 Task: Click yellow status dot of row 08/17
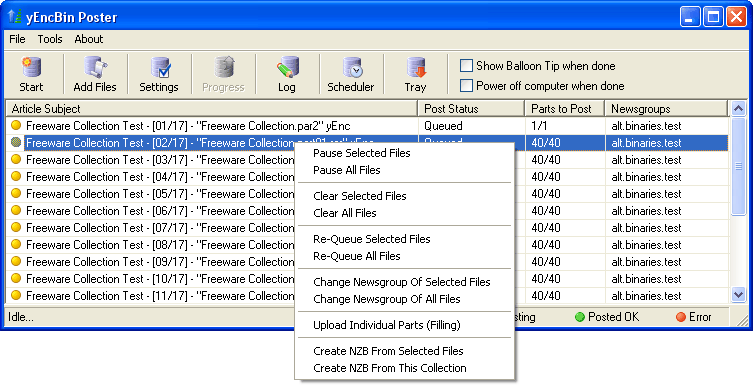[16, 244]
